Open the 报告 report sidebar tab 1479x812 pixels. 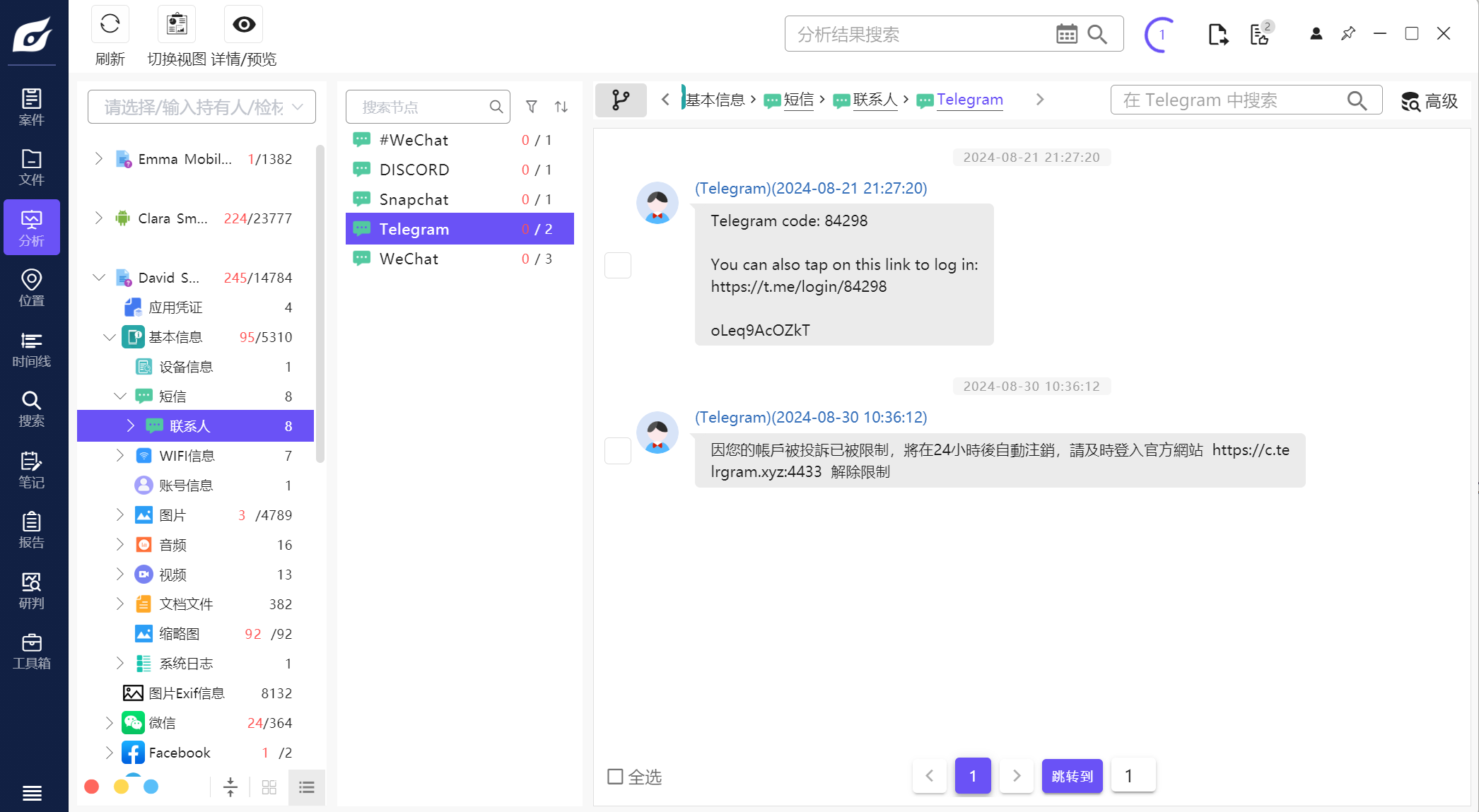click(31, 530)
